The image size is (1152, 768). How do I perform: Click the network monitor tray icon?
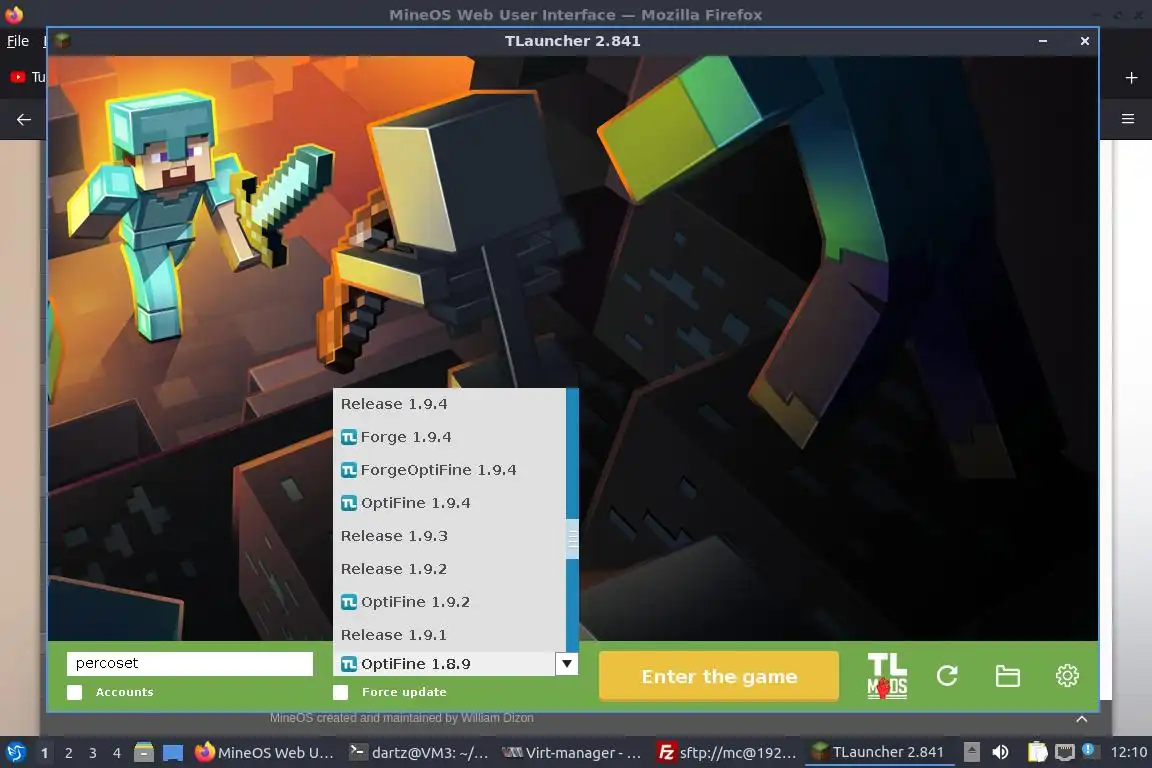1065,753
